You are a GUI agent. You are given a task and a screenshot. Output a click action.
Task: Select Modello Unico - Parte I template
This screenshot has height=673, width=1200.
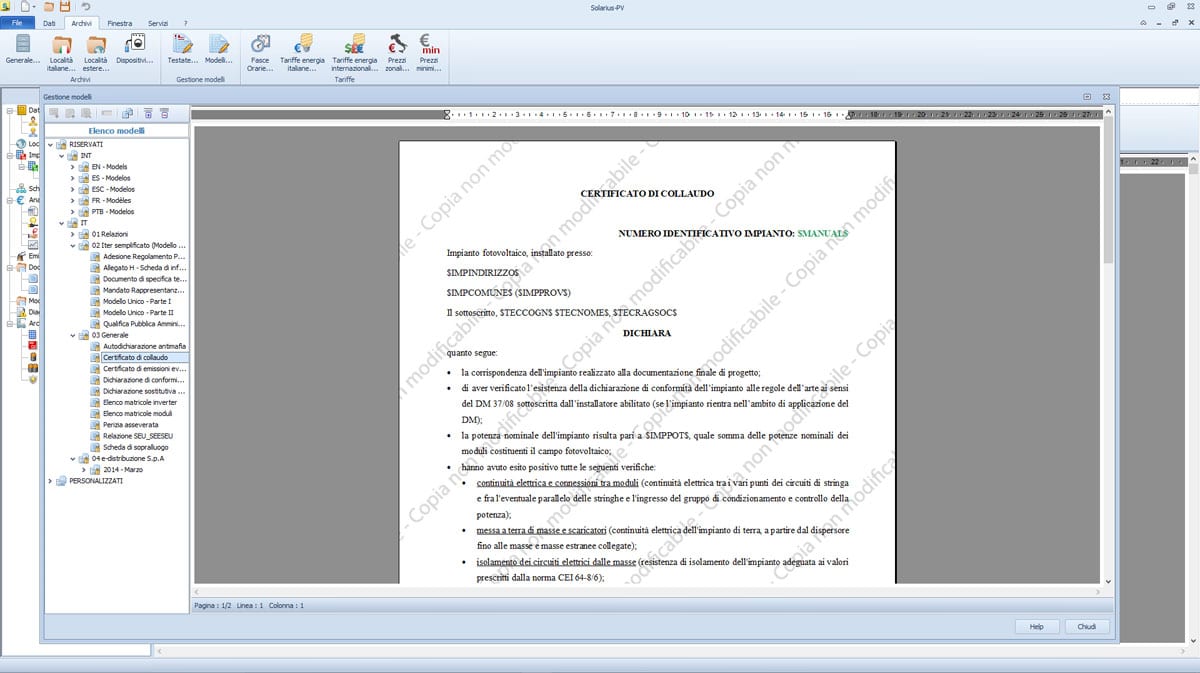pyautogui.click(x=137, y=301)
